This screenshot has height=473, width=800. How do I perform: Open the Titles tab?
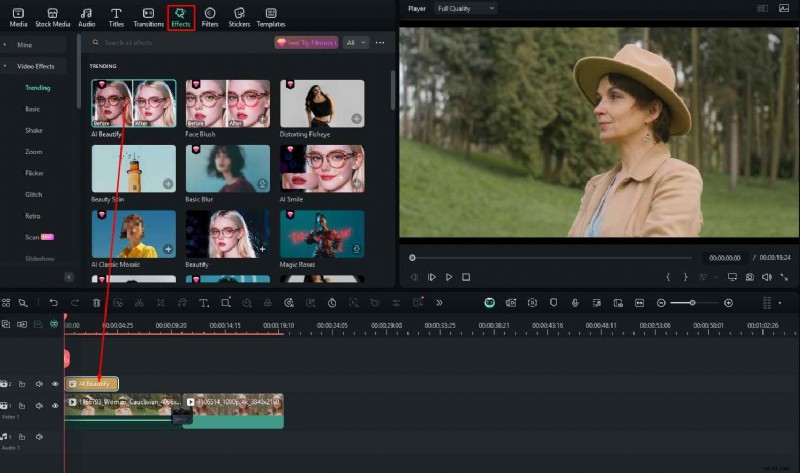[116, 17]
